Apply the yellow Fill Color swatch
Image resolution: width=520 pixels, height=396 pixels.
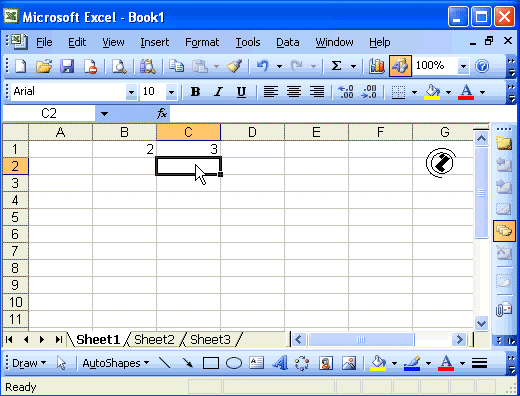(x=432, y=92)
